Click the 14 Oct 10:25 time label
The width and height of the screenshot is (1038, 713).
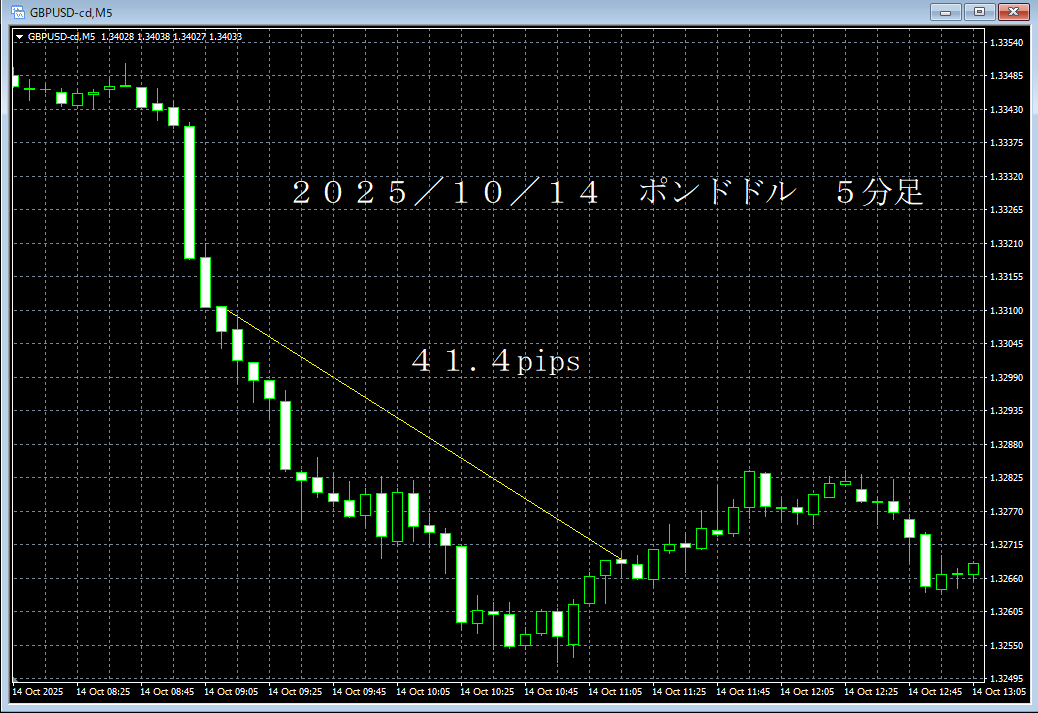pyautogui.click(x=487, y=691)
